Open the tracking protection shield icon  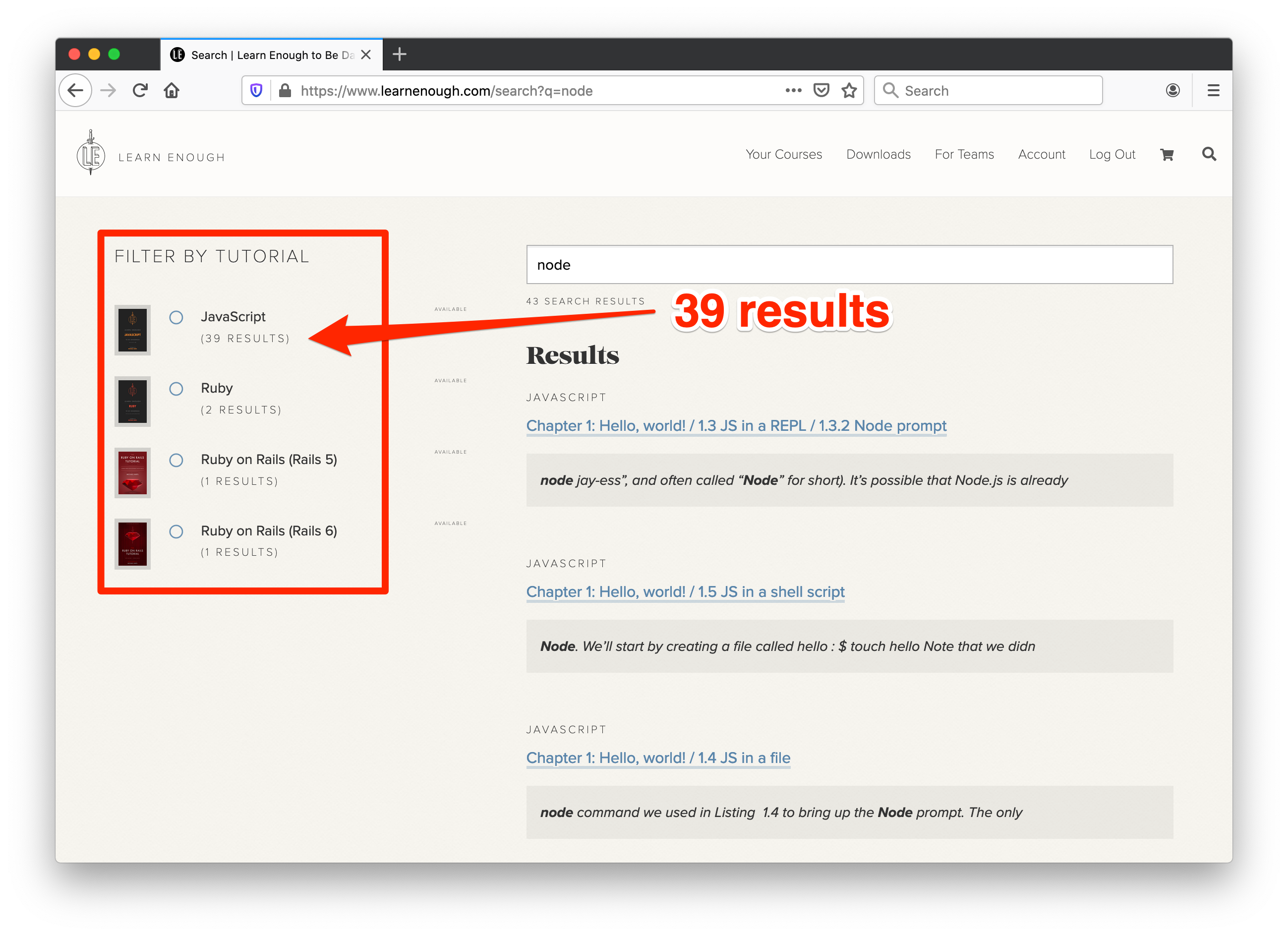257,90
